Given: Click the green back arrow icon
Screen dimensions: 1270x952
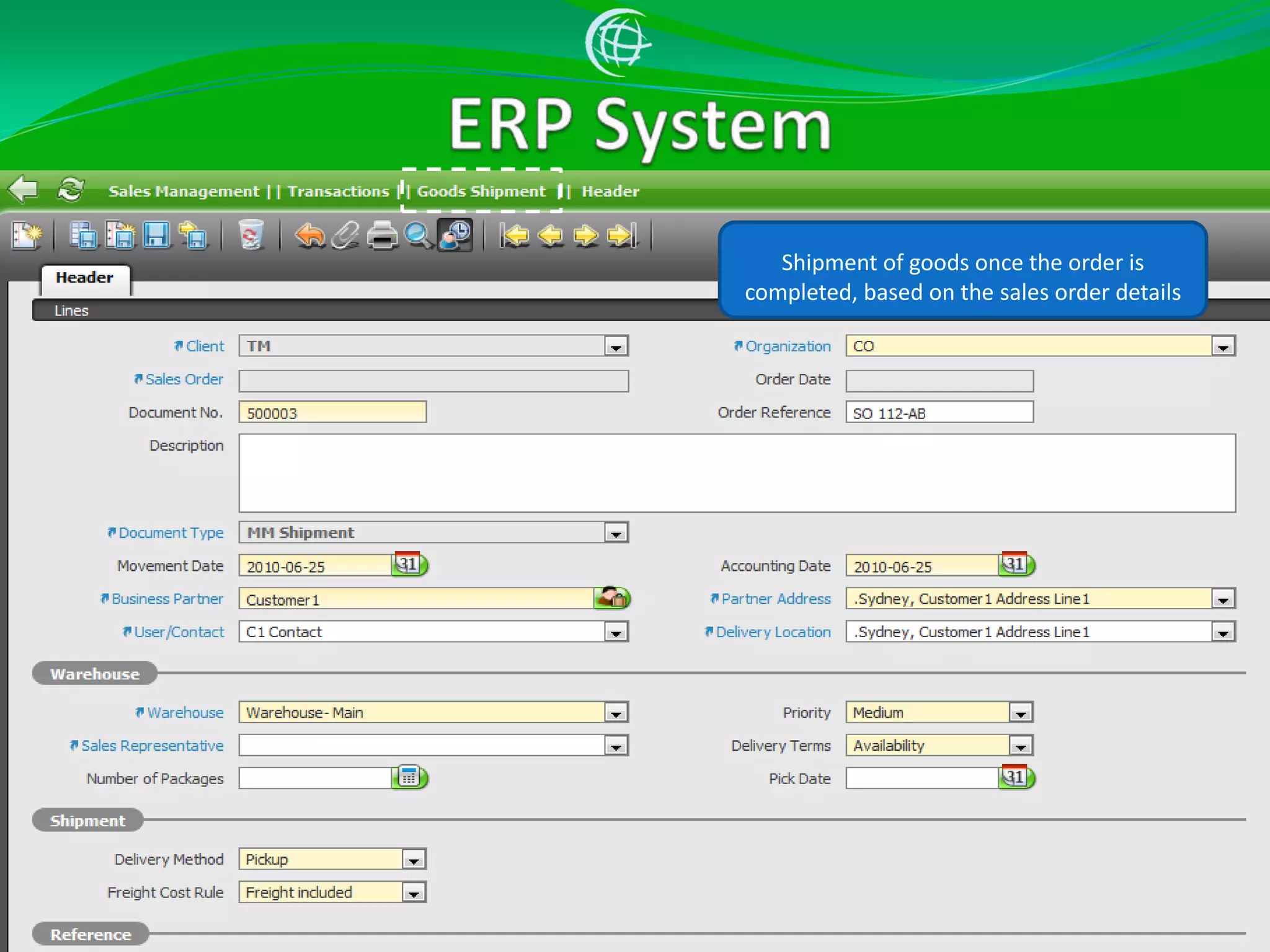Looking at the screenshot, I should click(24, 189).
